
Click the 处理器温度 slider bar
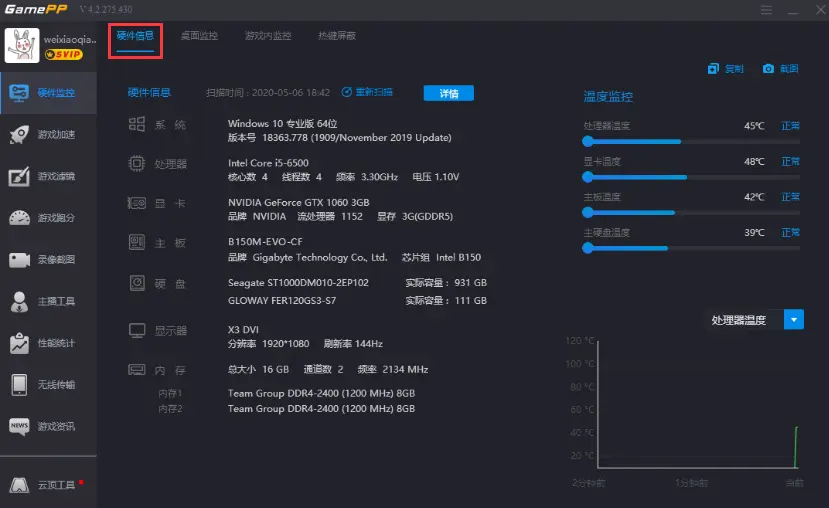[x=690, y=141]
